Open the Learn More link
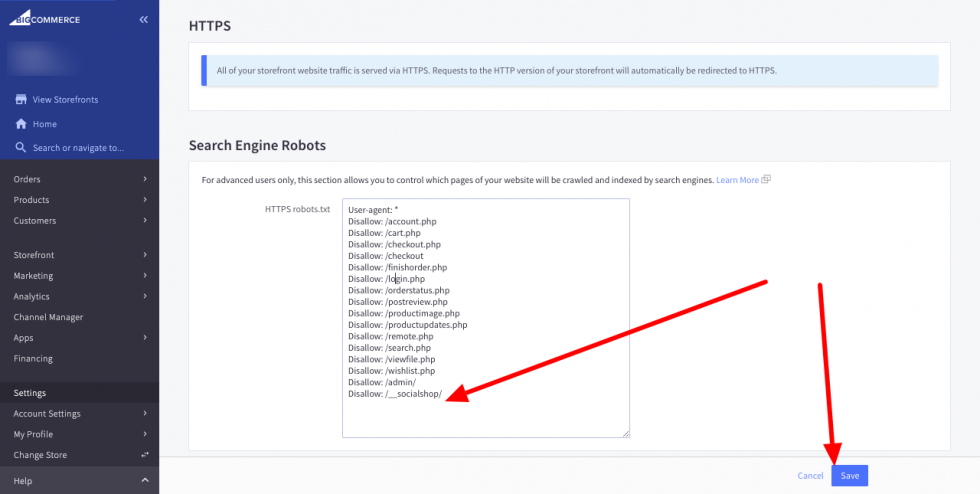 (x=737, y=180)
